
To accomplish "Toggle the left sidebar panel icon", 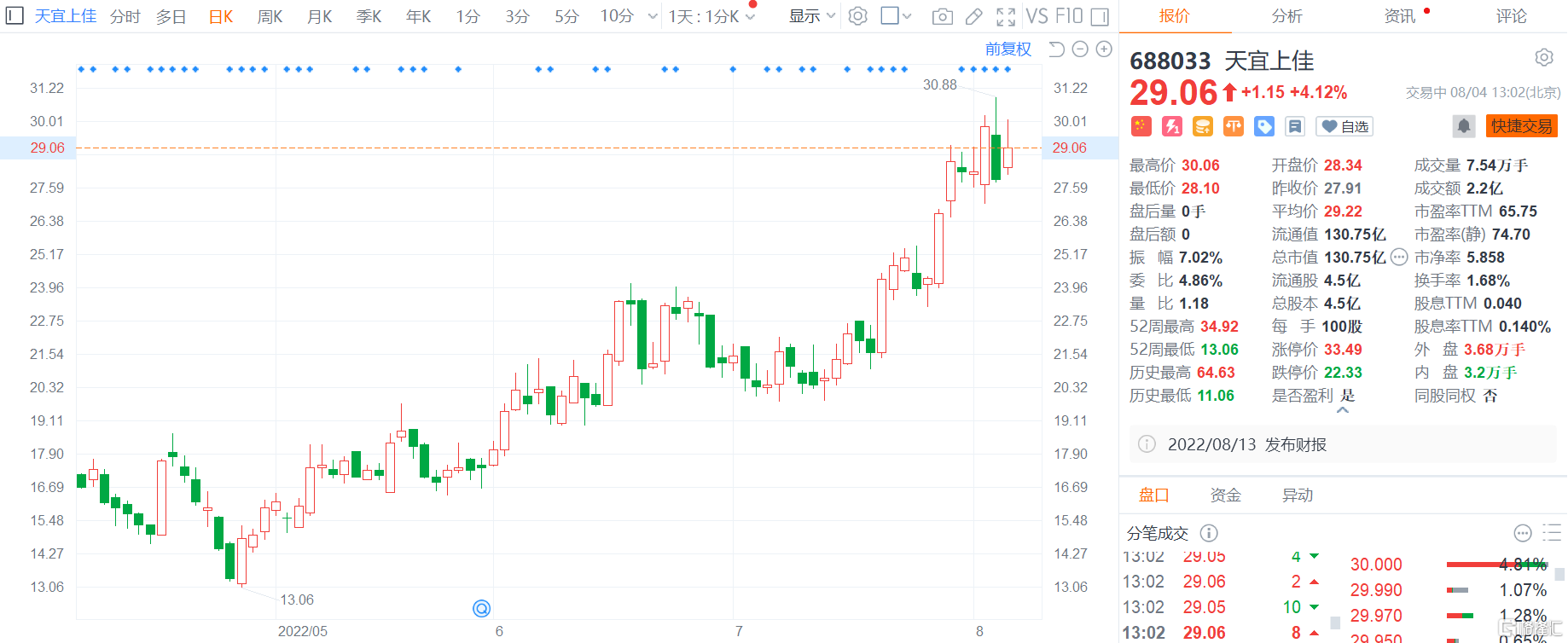I will (x=15, y=16).
